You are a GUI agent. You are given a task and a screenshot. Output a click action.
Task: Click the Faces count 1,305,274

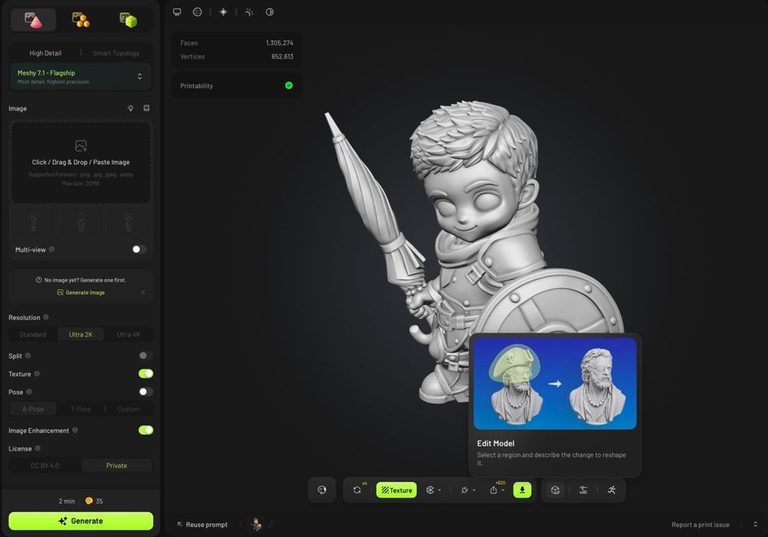pos(280,43)
